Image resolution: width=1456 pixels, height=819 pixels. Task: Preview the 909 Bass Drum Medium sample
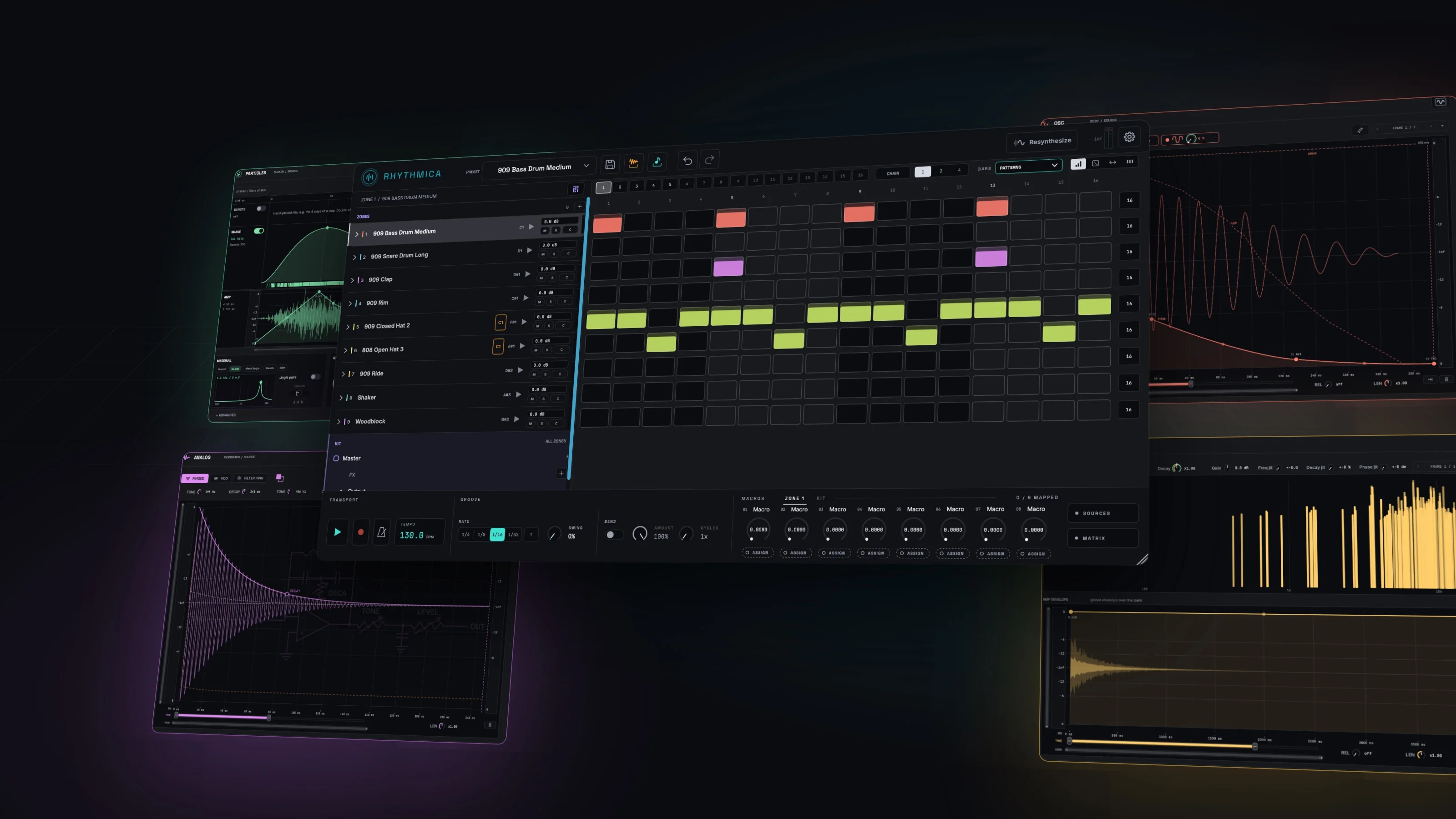click(x=531, y=227)
